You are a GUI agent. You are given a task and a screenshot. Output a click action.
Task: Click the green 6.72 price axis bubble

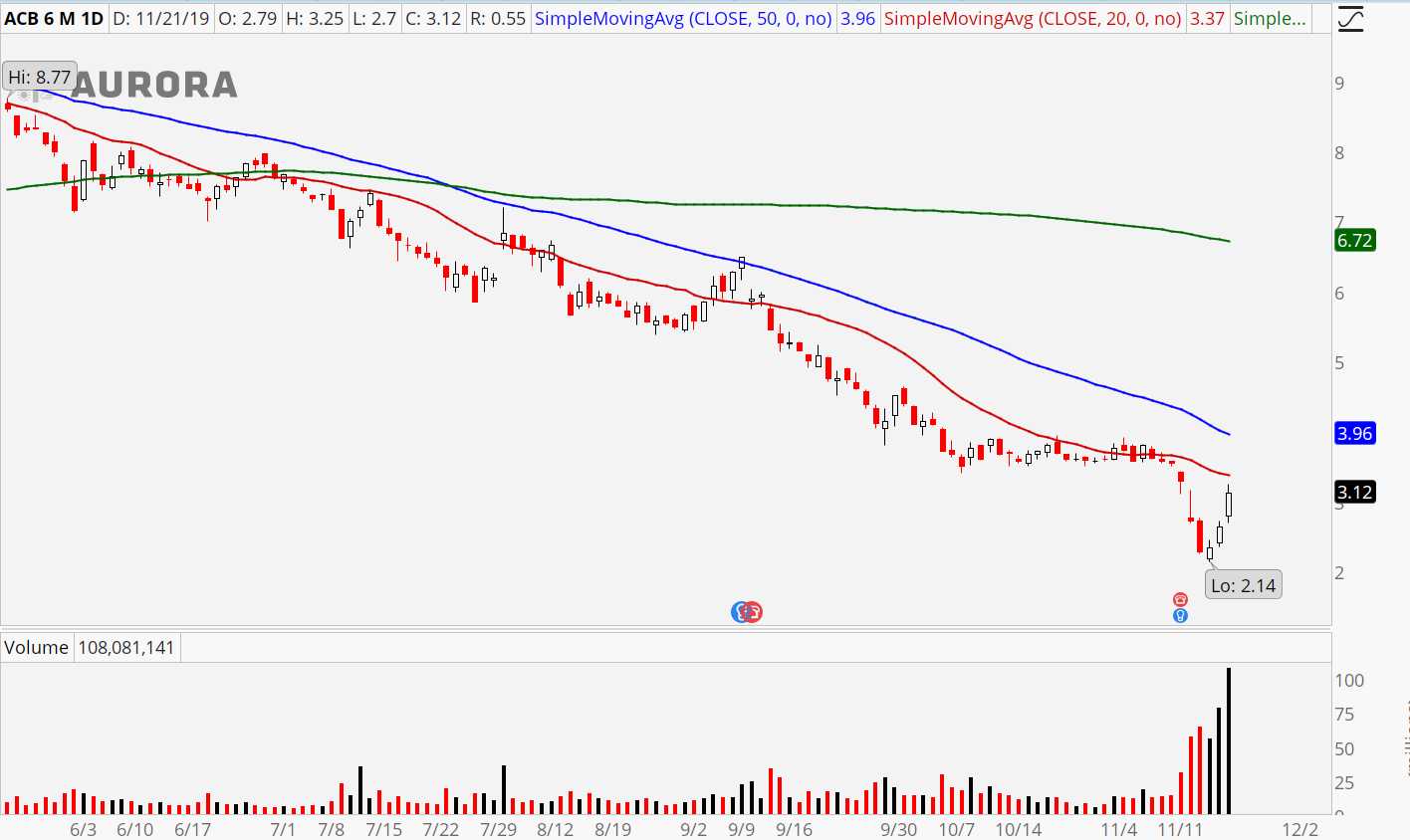tap(1354, 240)
